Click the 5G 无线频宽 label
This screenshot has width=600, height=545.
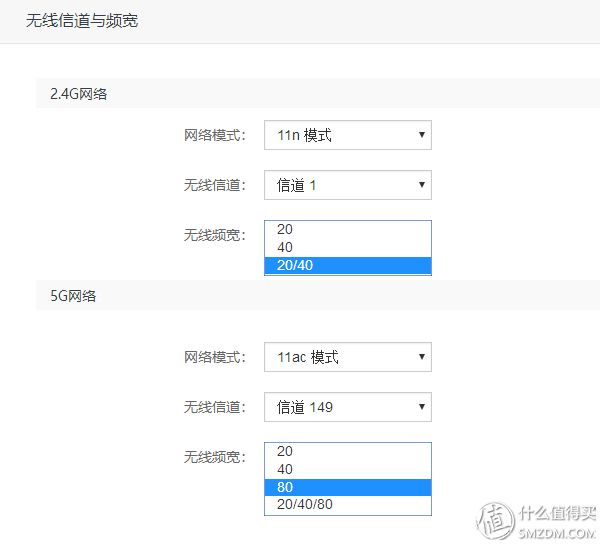click(215, 457)
